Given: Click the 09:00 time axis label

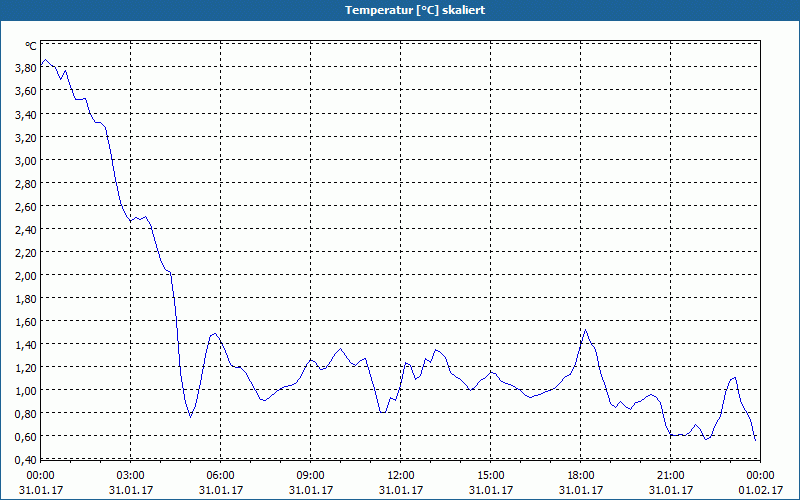Looking at the screenshot, I should [311, 475].
